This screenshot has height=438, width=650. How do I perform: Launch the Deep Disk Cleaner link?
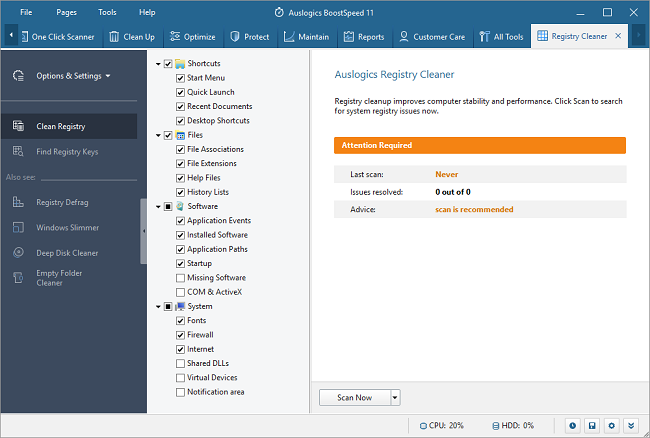click(67, 253)
